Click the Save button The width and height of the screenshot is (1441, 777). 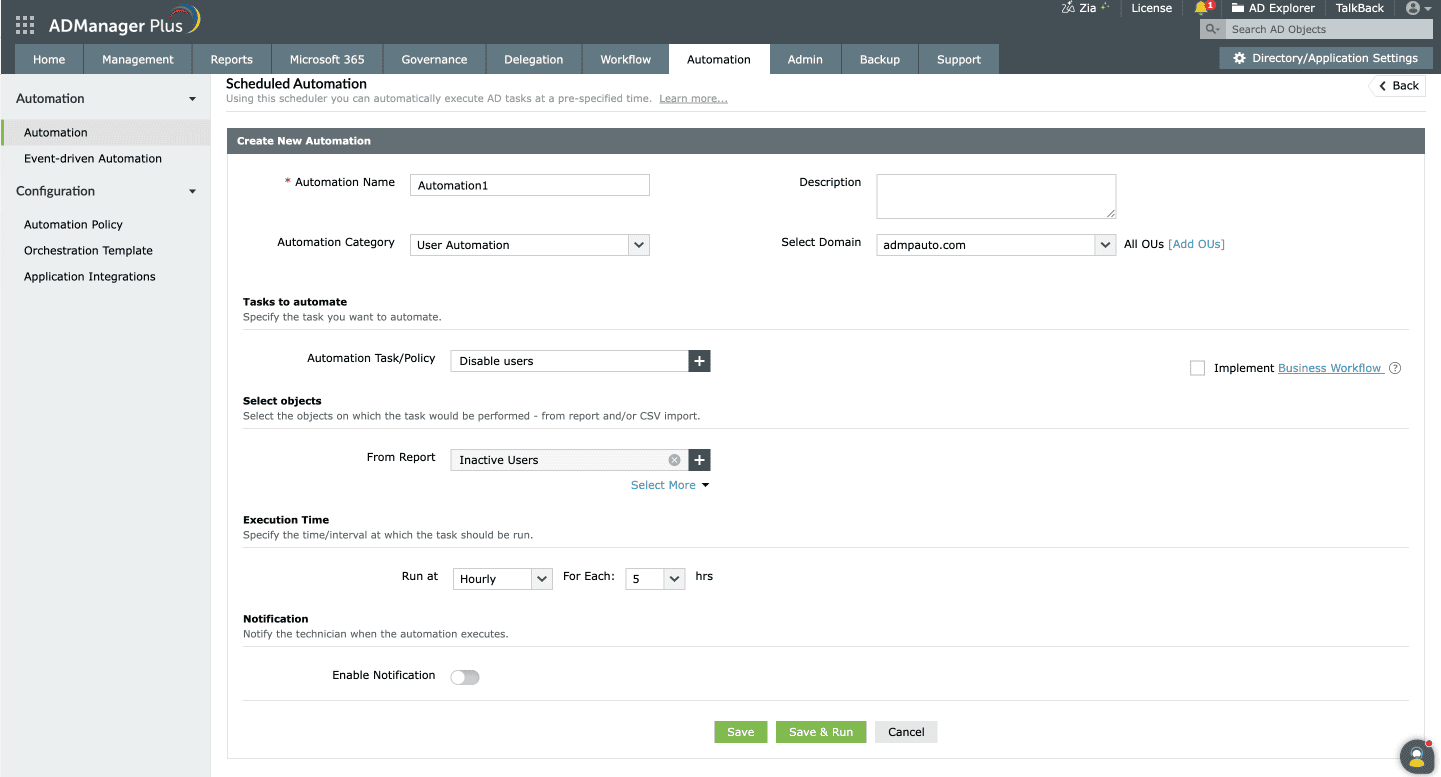[x=741, y=732]
